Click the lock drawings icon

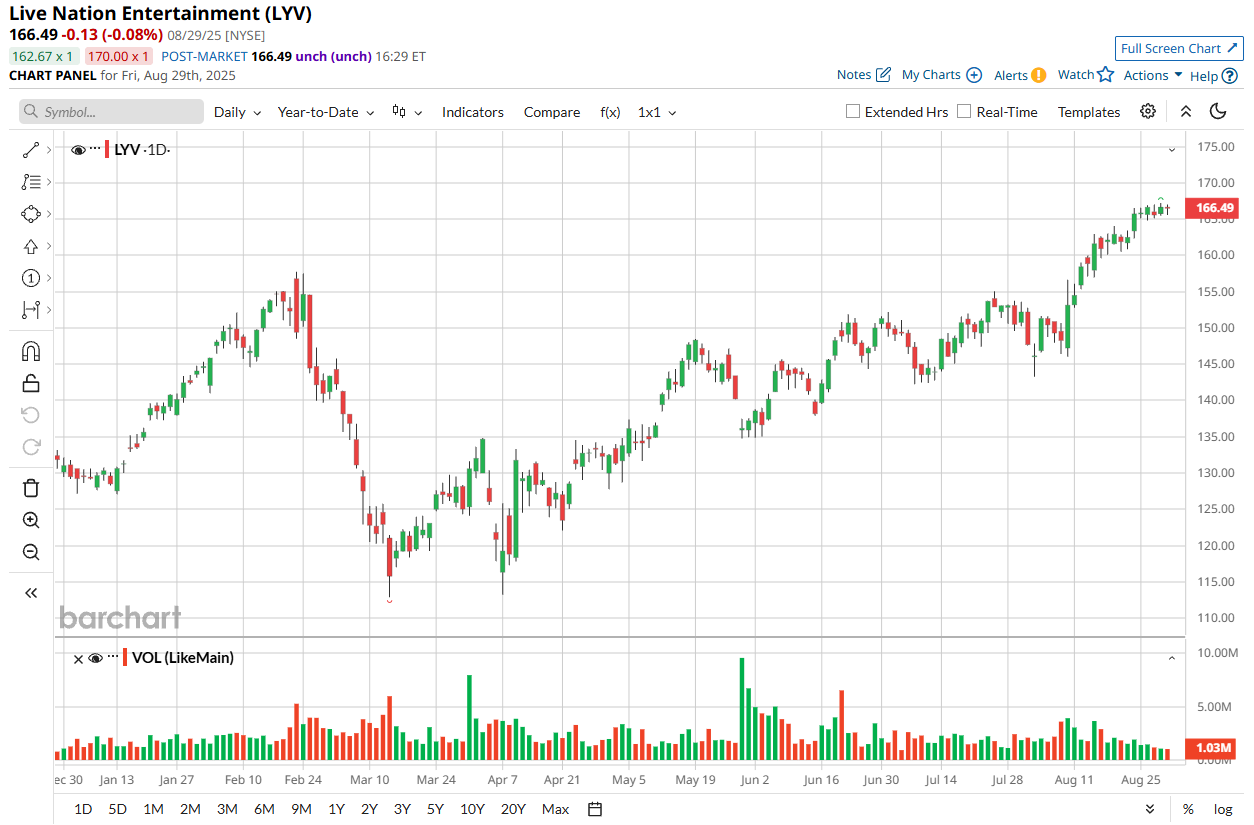tap(30, 383)
